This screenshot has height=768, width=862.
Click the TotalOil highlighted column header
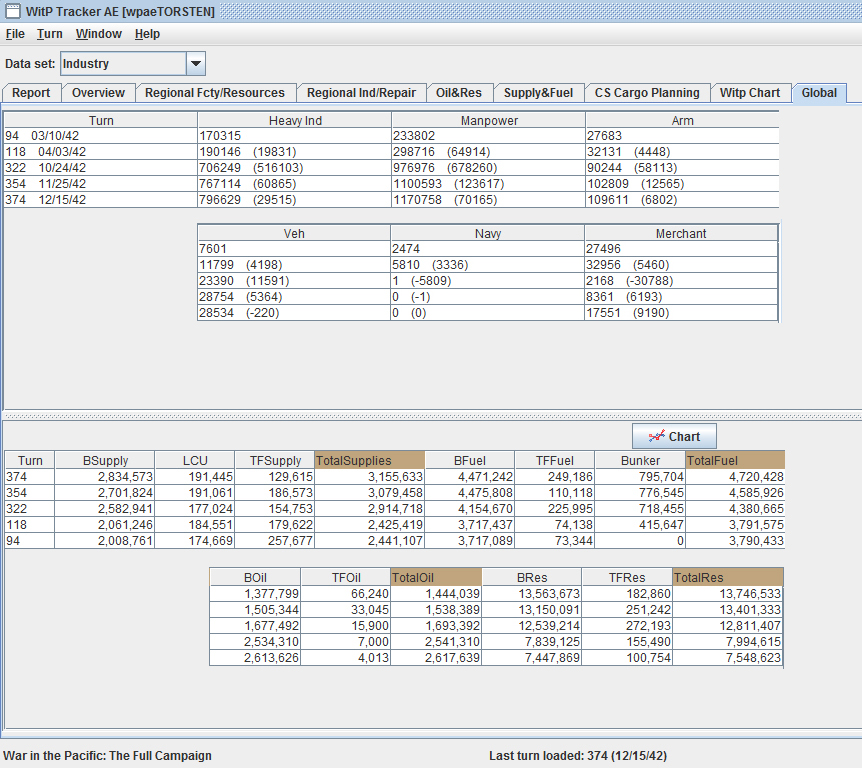click(x=436, y=578)
